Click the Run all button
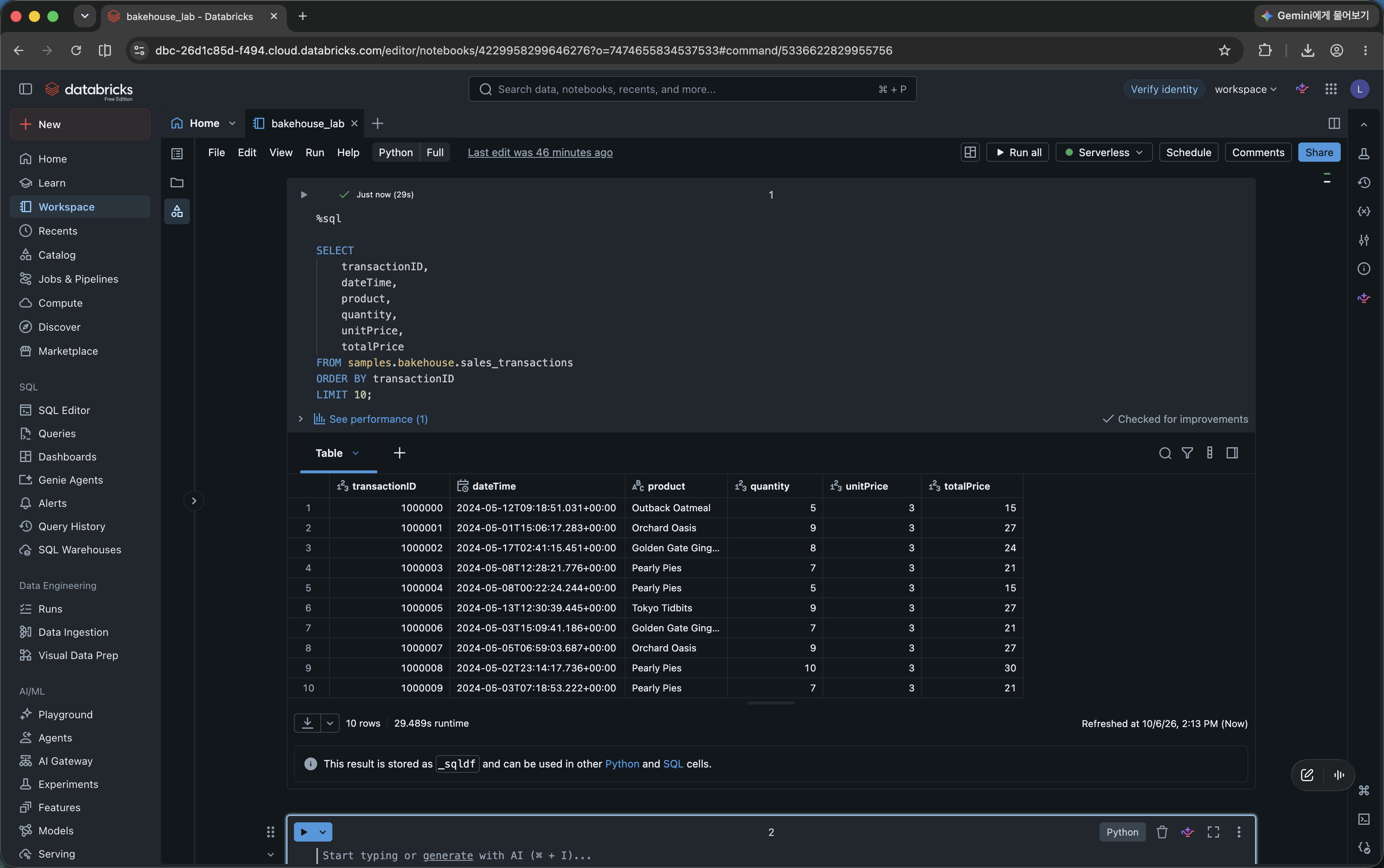The width and height of the screenshot is (1384, 868). click(x=1017, y=152)
